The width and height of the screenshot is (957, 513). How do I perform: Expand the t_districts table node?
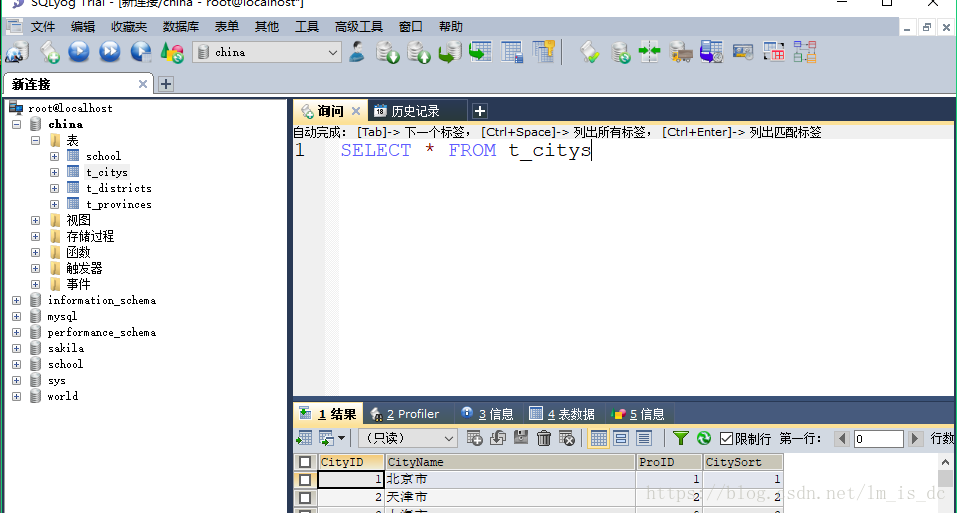point(54,188)
